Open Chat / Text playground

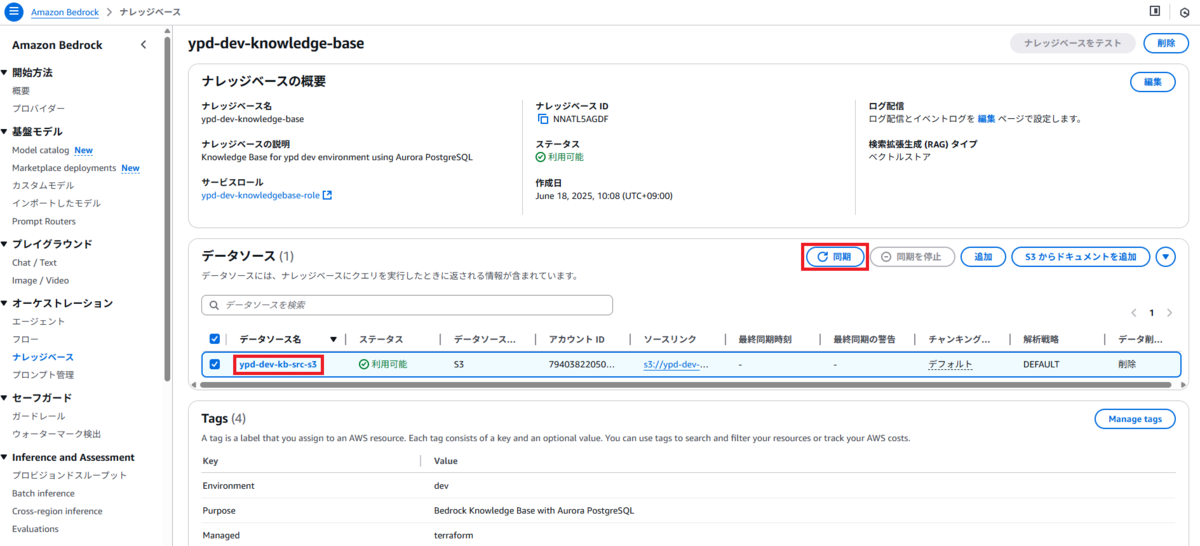[34, 263]
